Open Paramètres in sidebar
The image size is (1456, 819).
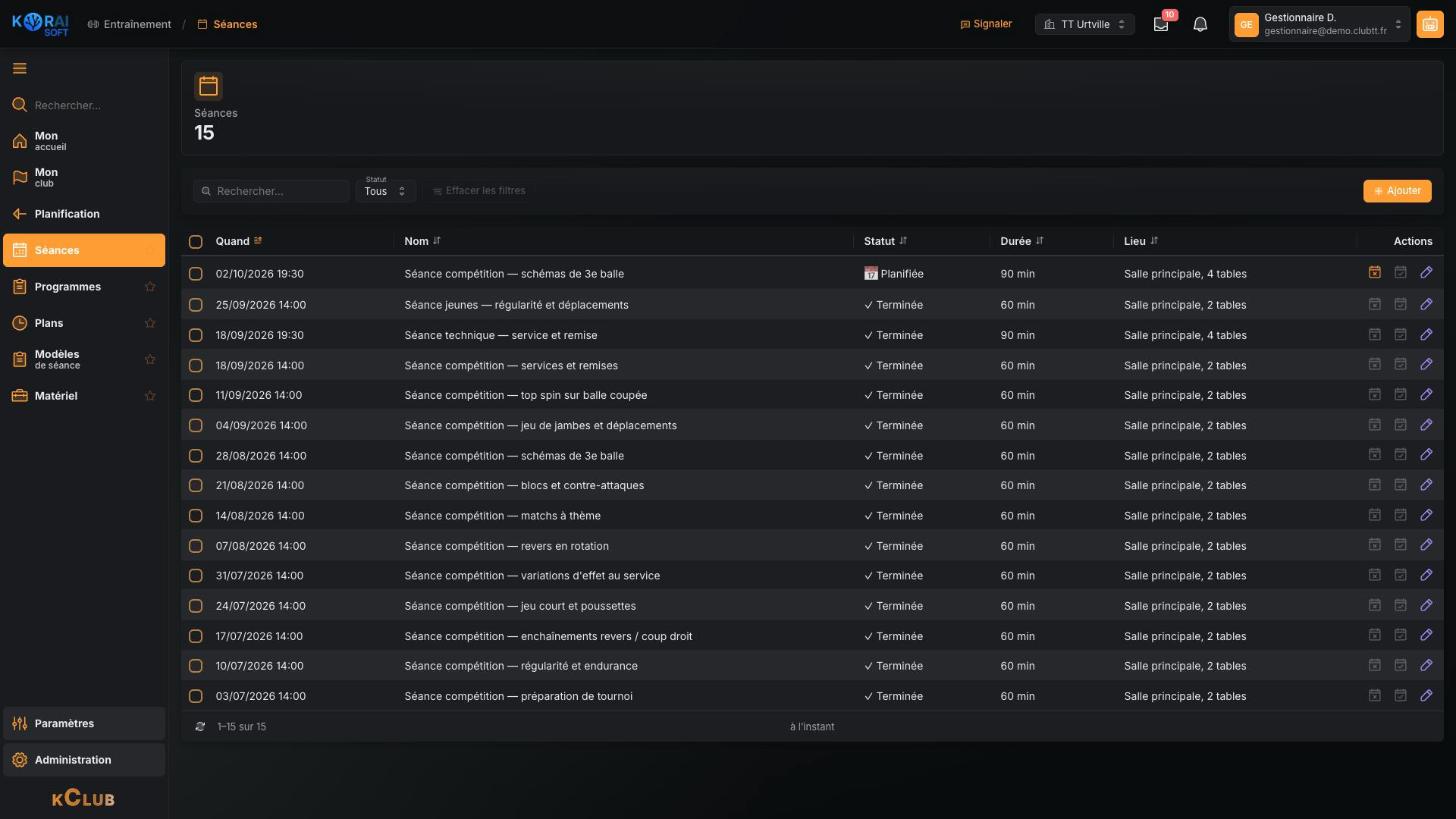(84, 723)
